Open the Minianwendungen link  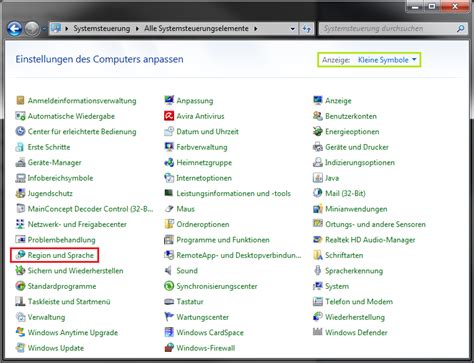[356, 209]
